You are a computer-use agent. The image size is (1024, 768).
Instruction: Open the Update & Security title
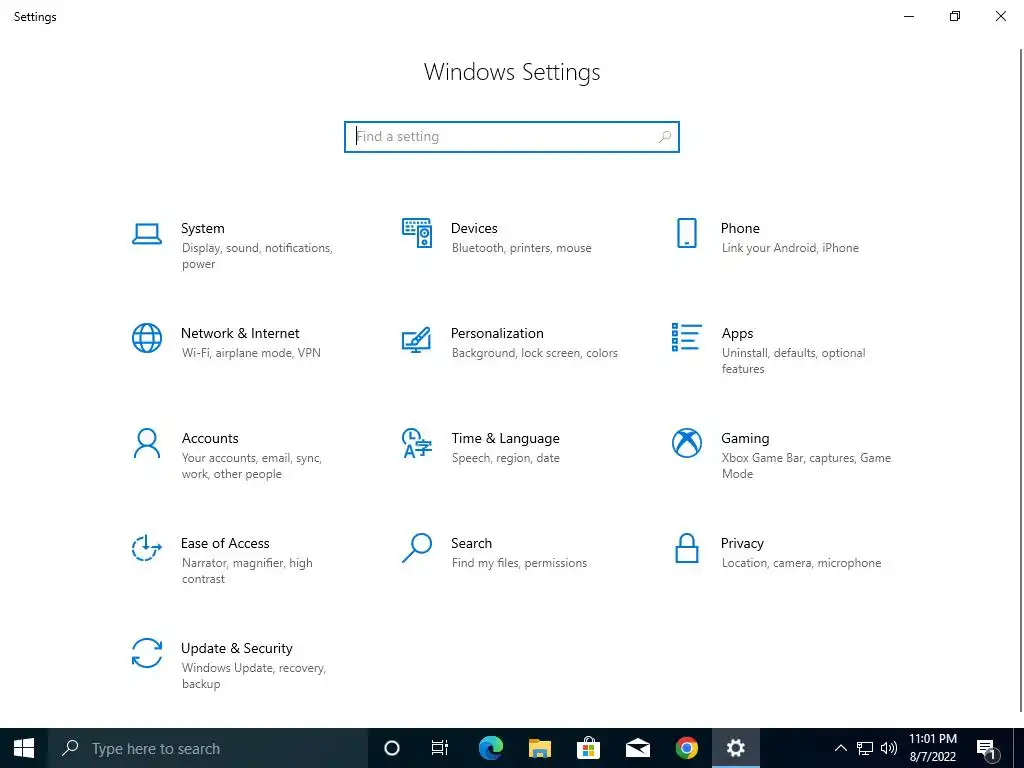[x=236, y=648]
